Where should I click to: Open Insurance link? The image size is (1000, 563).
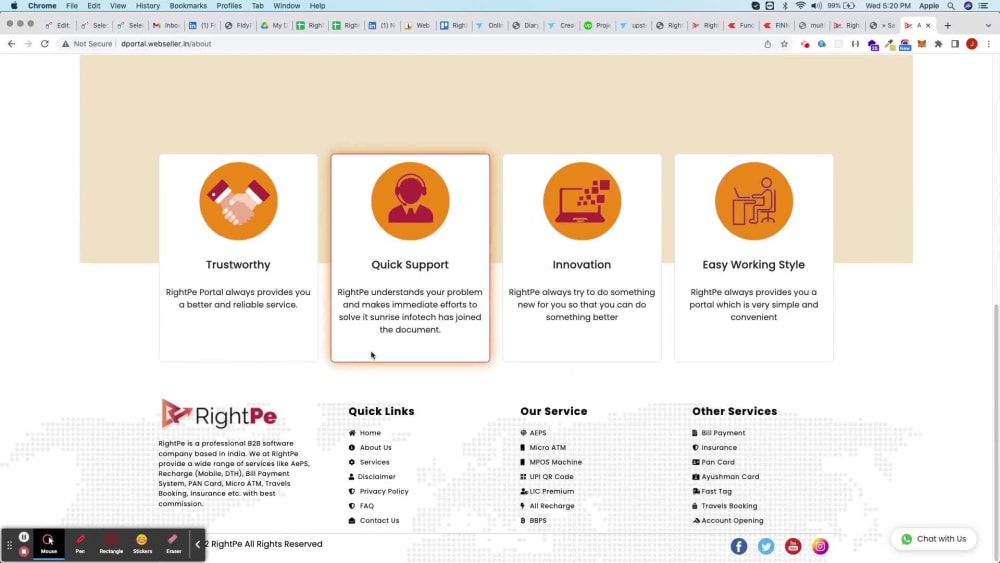click(719, 448)
